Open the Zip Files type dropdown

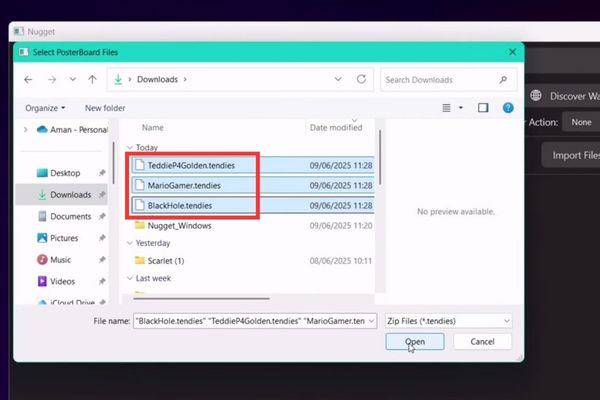point(447,320)
